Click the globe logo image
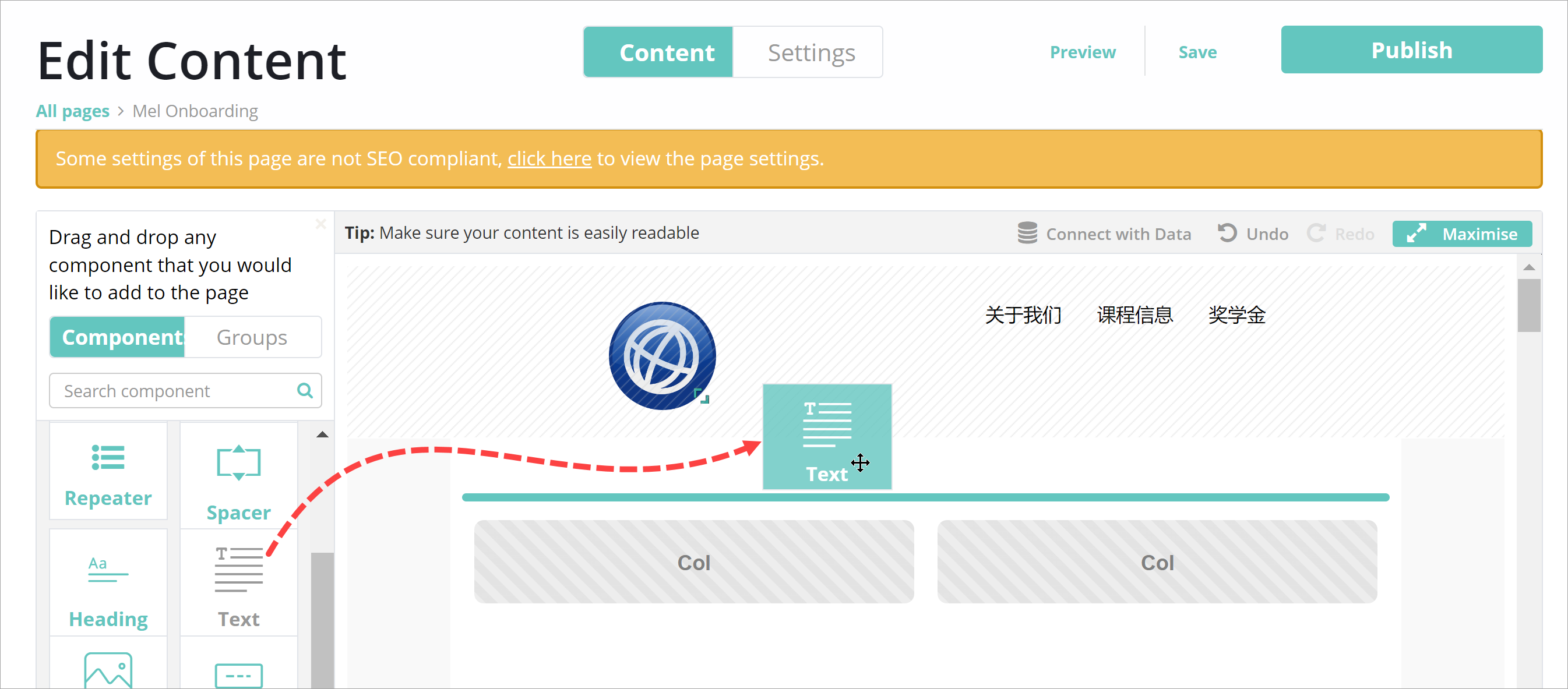This screenshot has width=1568, height=689. click(x=662, y=356)
